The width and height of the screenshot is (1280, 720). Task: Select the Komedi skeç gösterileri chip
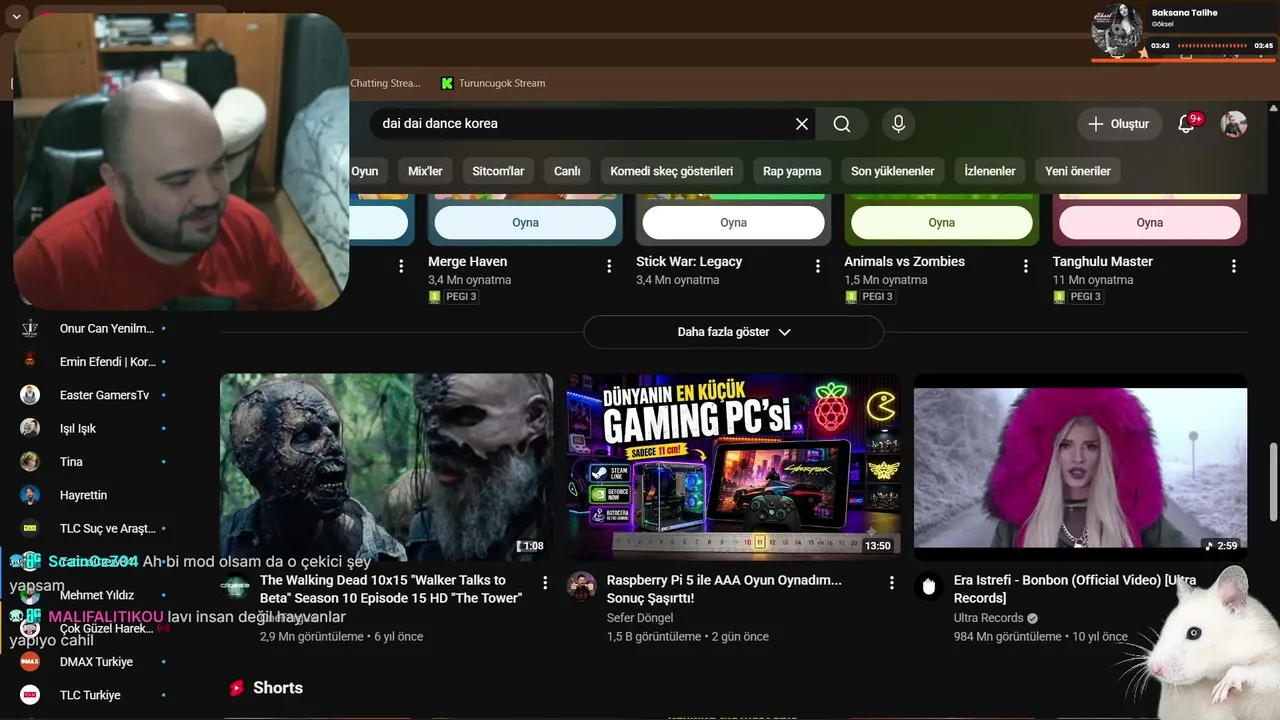click(672, 171)
